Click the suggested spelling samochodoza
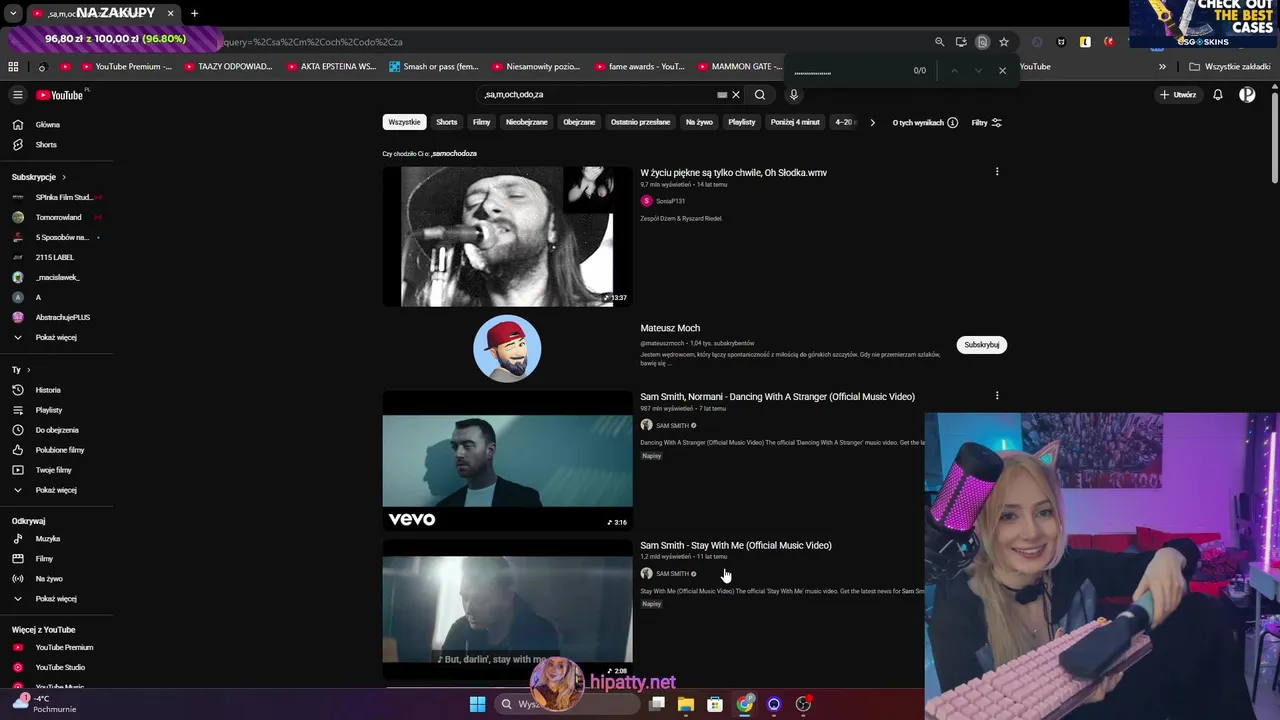 pos(454,154)
